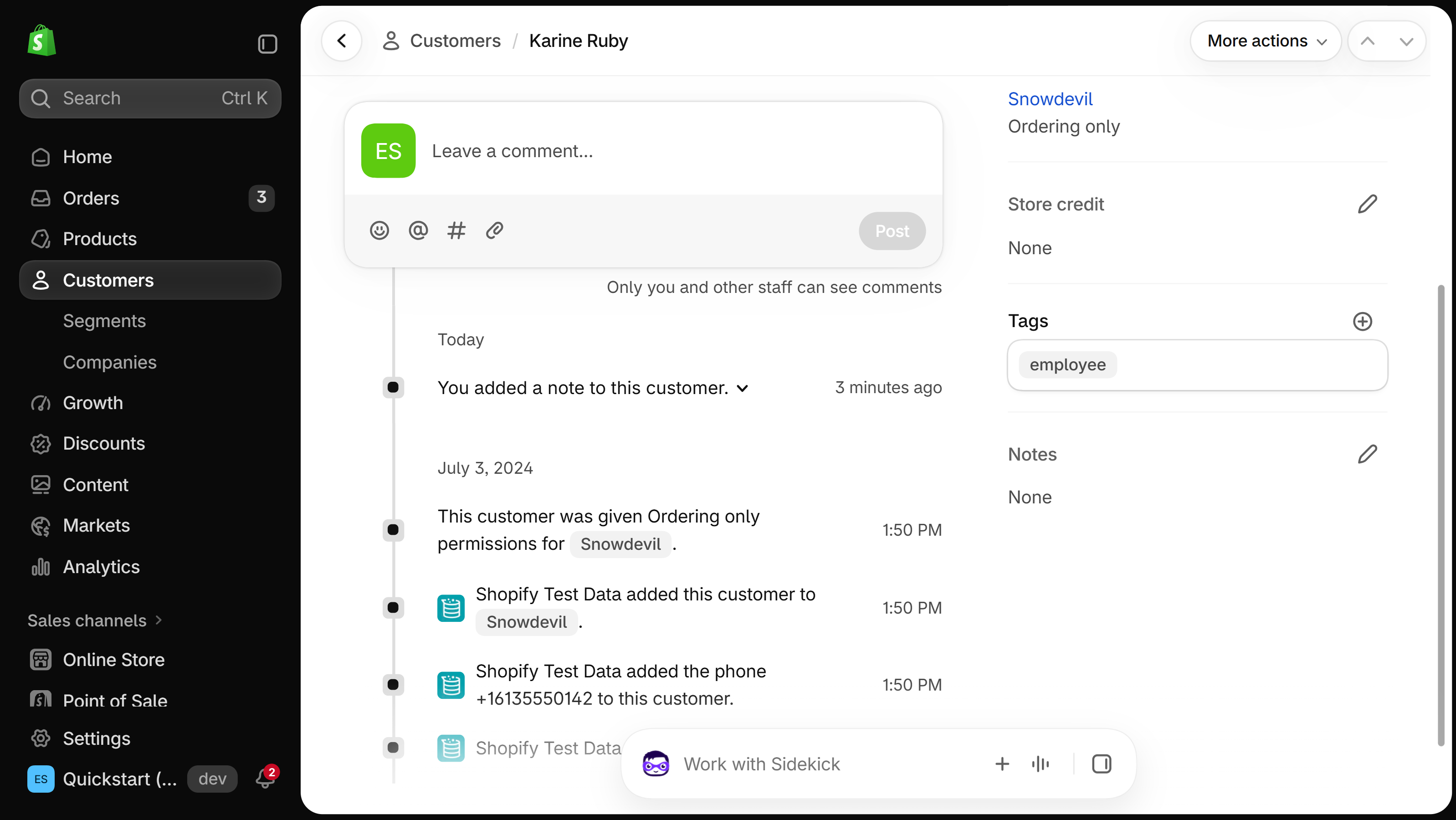Open the Online Store channel
The height and width of the screenshot is (820, 1456).
click(150, 660)
